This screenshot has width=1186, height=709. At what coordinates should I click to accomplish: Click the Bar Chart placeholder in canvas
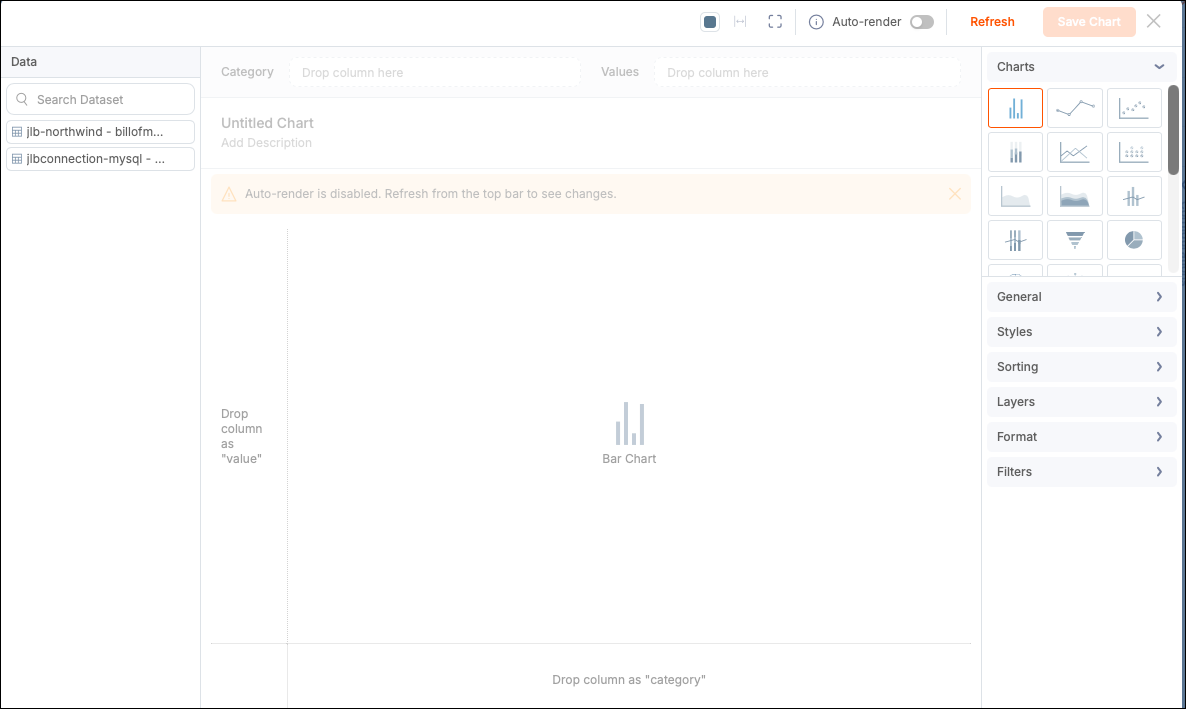(x=629, y=433)
